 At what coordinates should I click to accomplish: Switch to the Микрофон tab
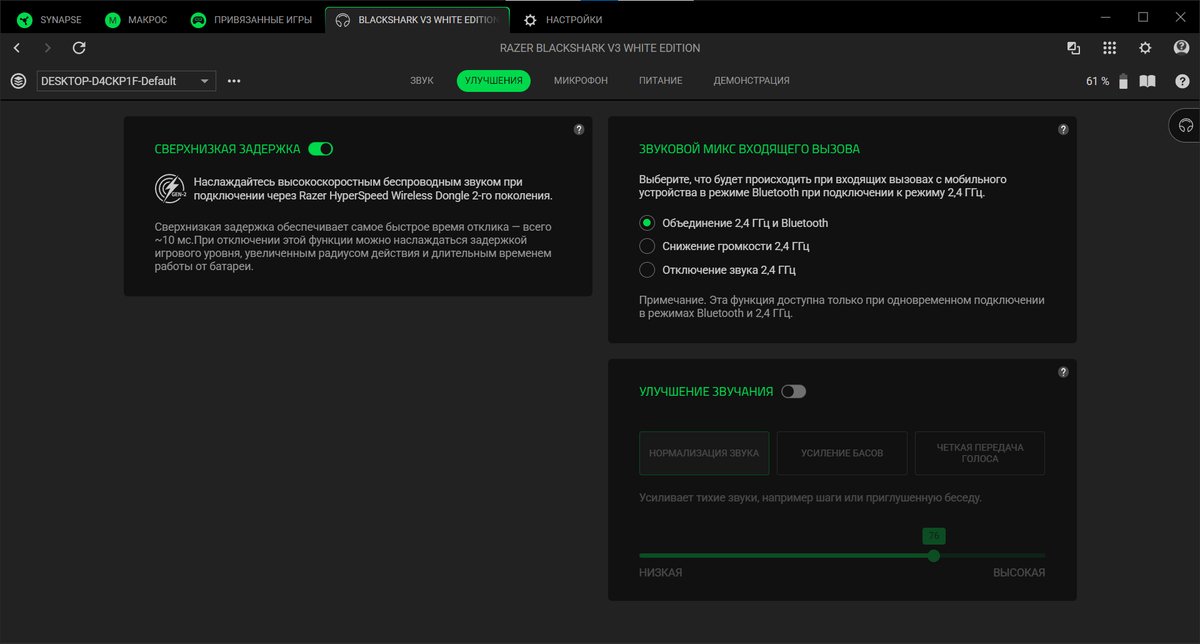581,81
